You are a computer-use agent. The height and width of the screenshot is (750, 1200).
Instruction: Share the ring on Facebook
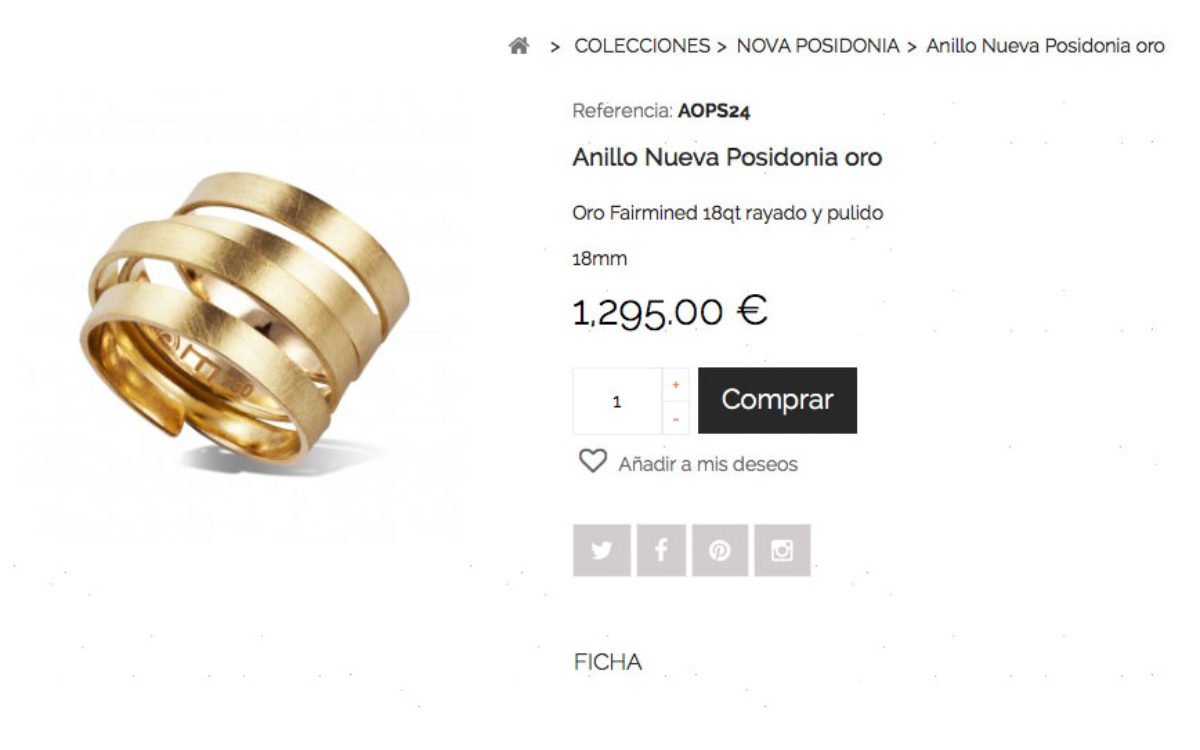point(661,550)
